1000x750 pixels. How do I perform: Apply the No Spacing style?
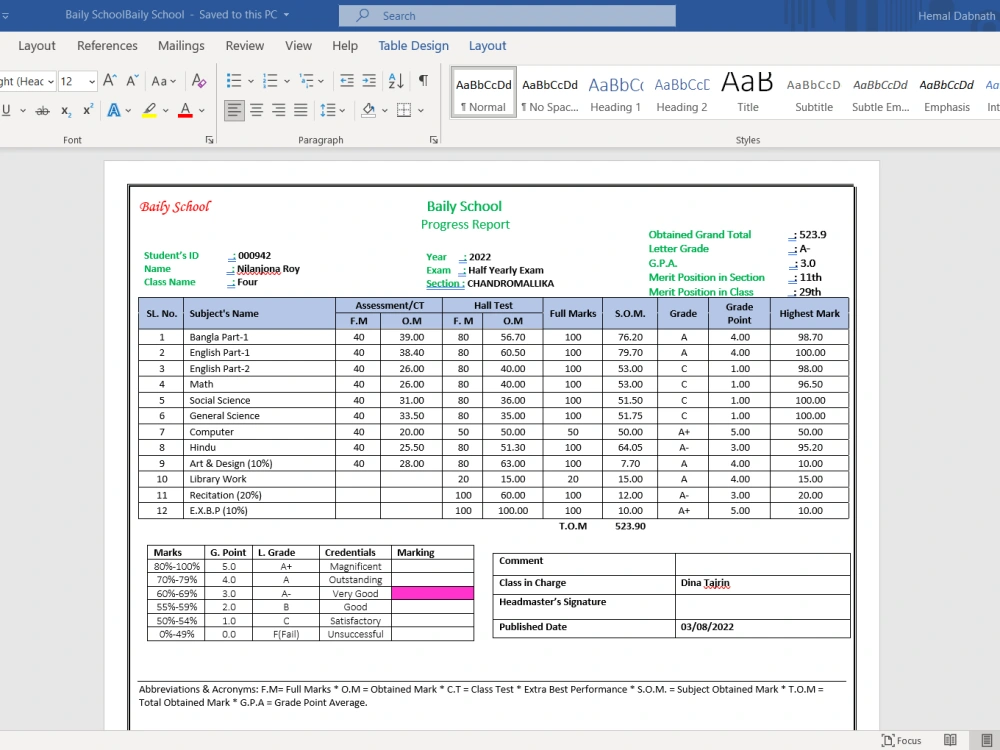[550, 91]
